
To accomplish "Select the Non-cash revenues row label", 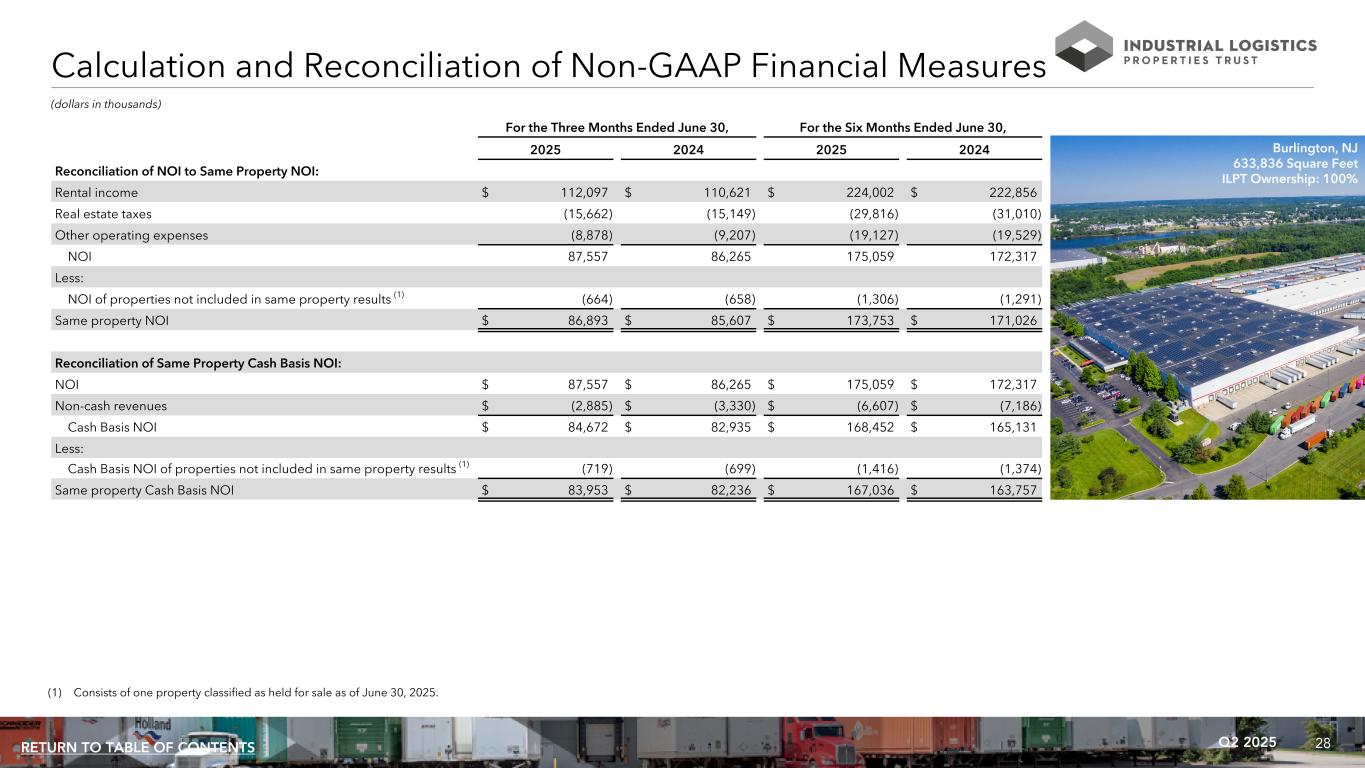I will click(x=110, y=406).
